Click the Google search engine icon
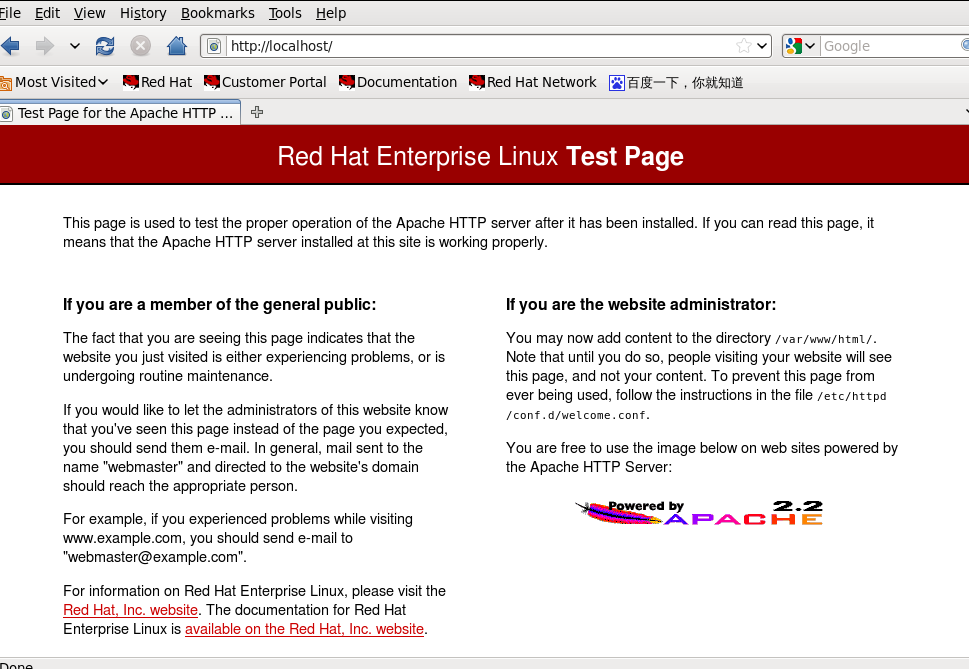 (x=793, y=46)
